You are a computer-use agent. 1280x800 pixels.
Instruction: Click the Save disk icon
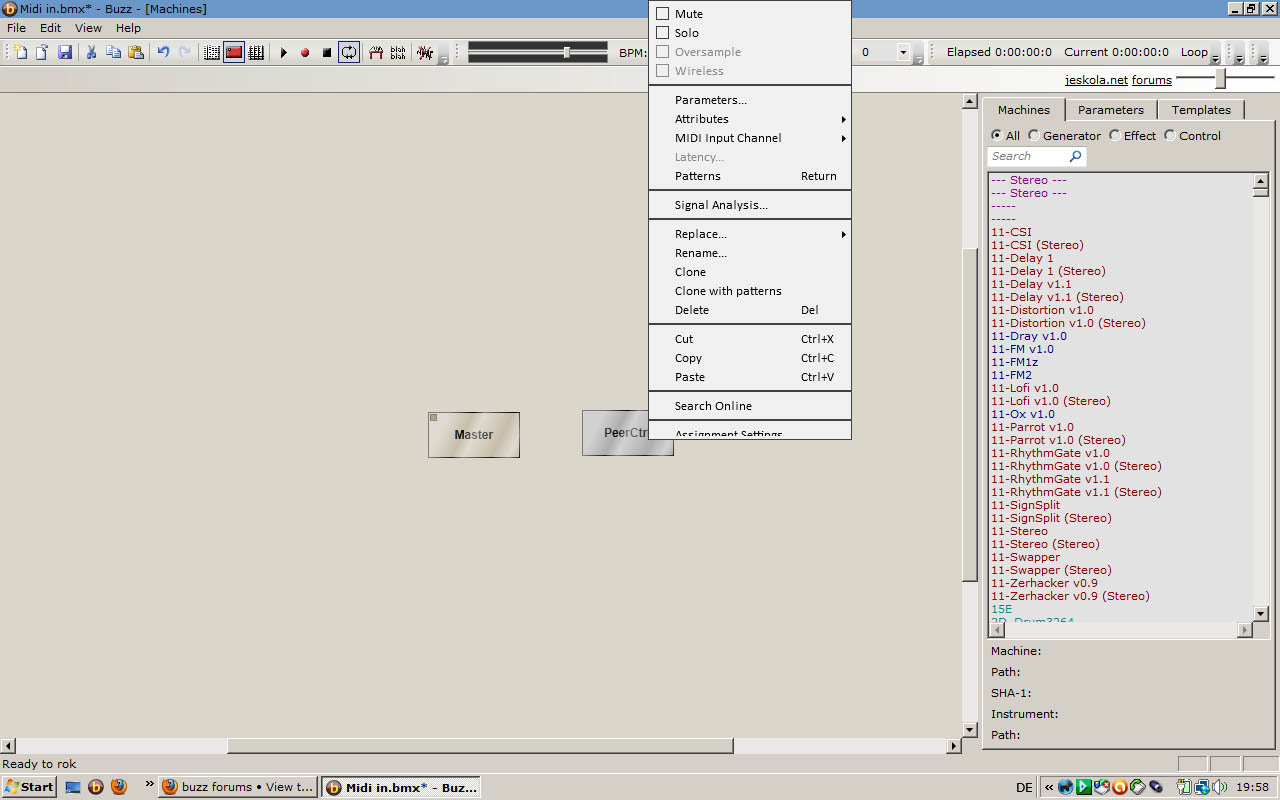coord(64,53)
